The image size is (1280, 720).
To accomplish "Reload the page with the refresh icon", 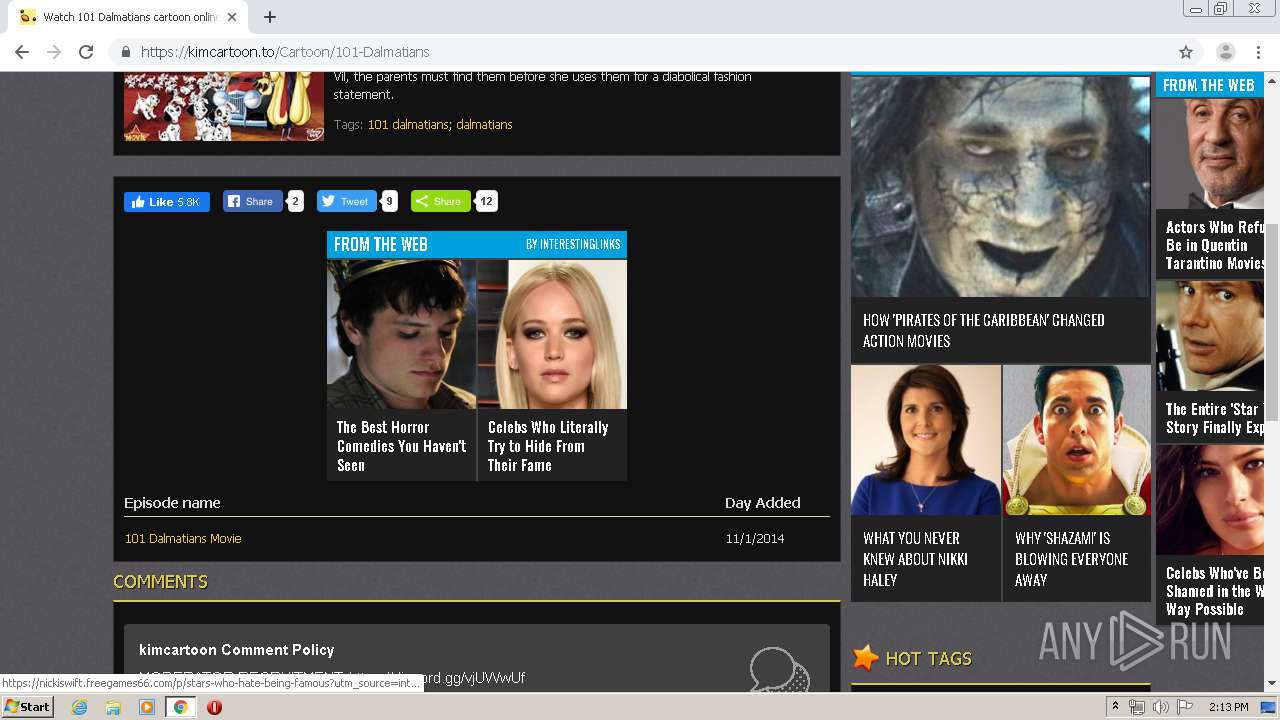I will (x=86, y=52).
